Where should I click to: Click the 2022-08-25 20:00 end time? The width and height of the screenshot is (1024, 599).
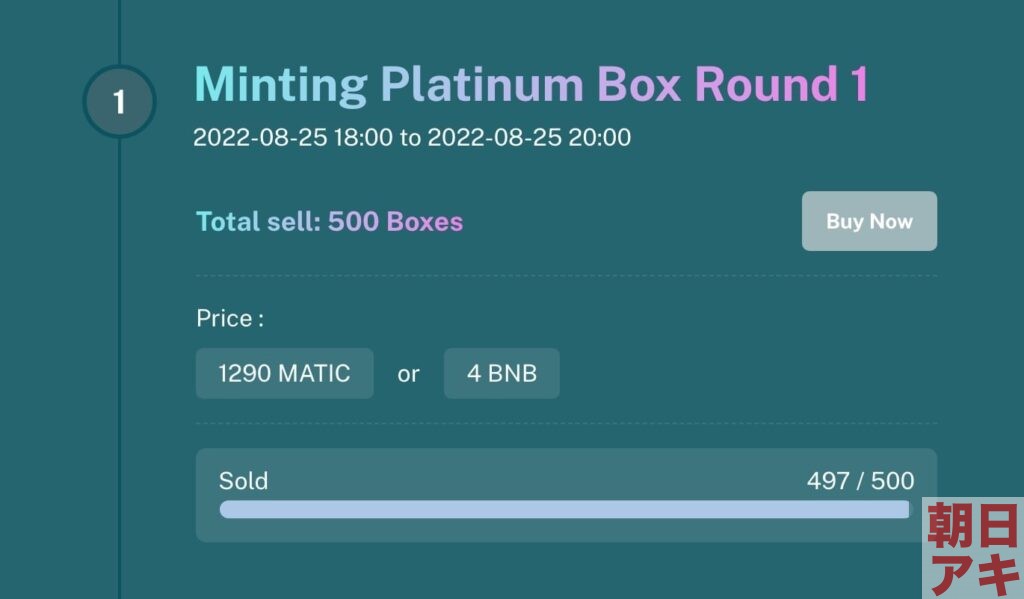click(x=529, y=137)
